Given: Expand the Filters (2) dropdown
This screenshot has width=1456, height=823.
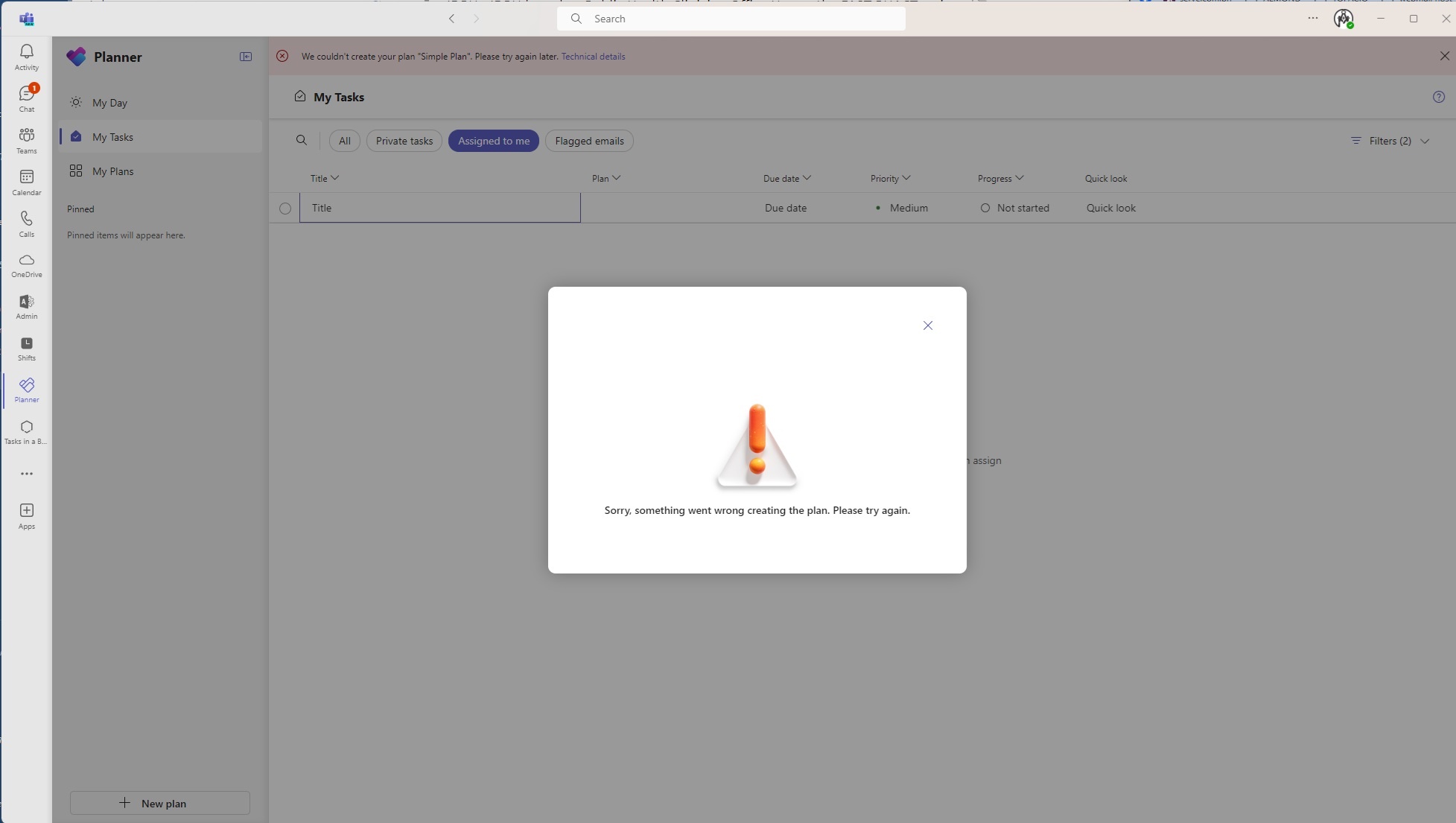Looking at the screenshot, I should coord(1390,141).
